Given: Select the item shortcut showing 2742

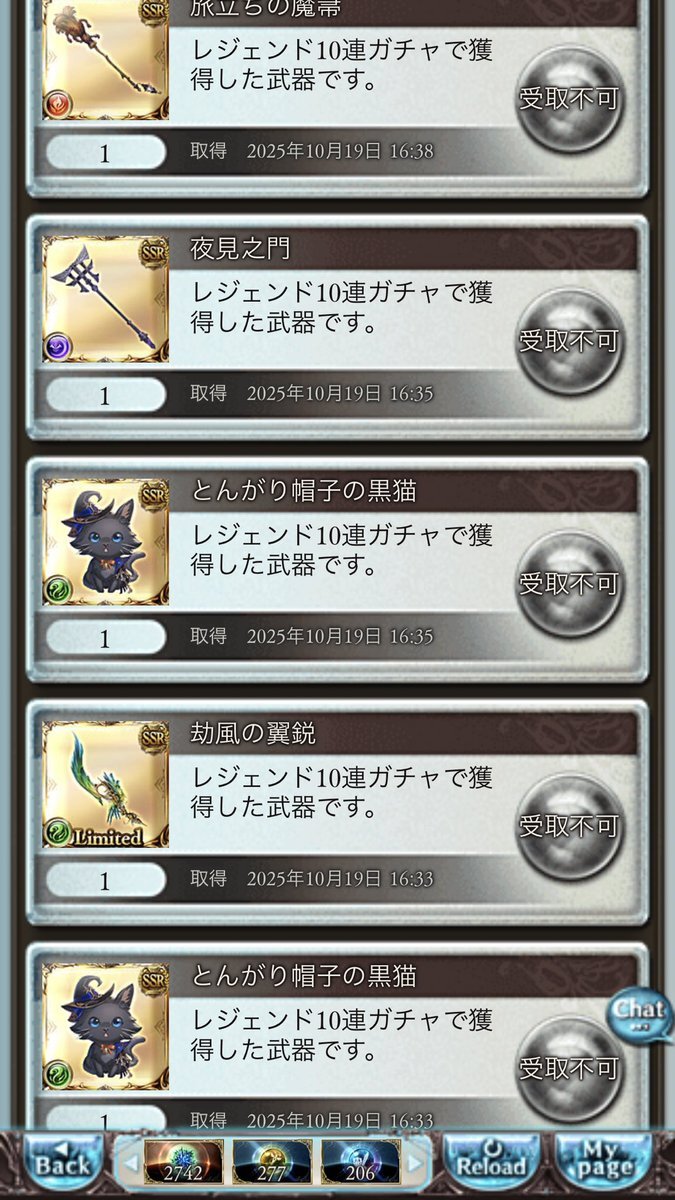Looking at the screenshot, I should 184,1162.
